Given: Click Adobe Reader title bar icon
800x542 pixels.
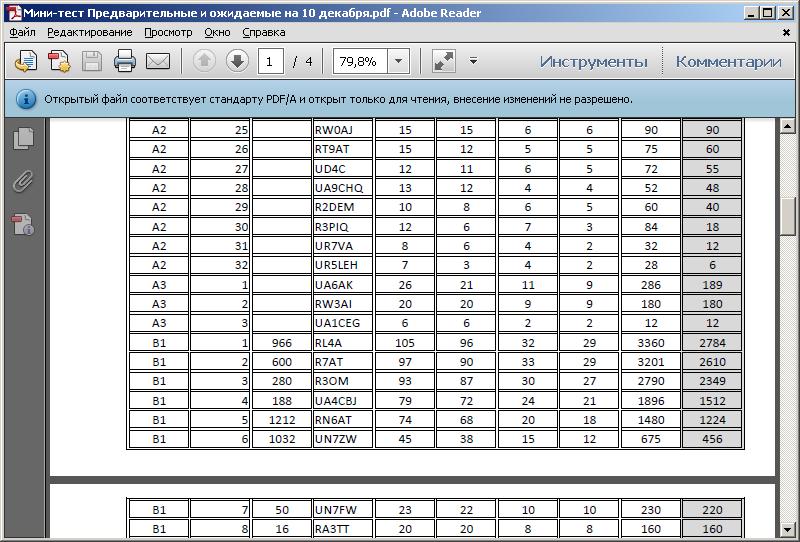Looking at the screenshot, I should point(16,13).
